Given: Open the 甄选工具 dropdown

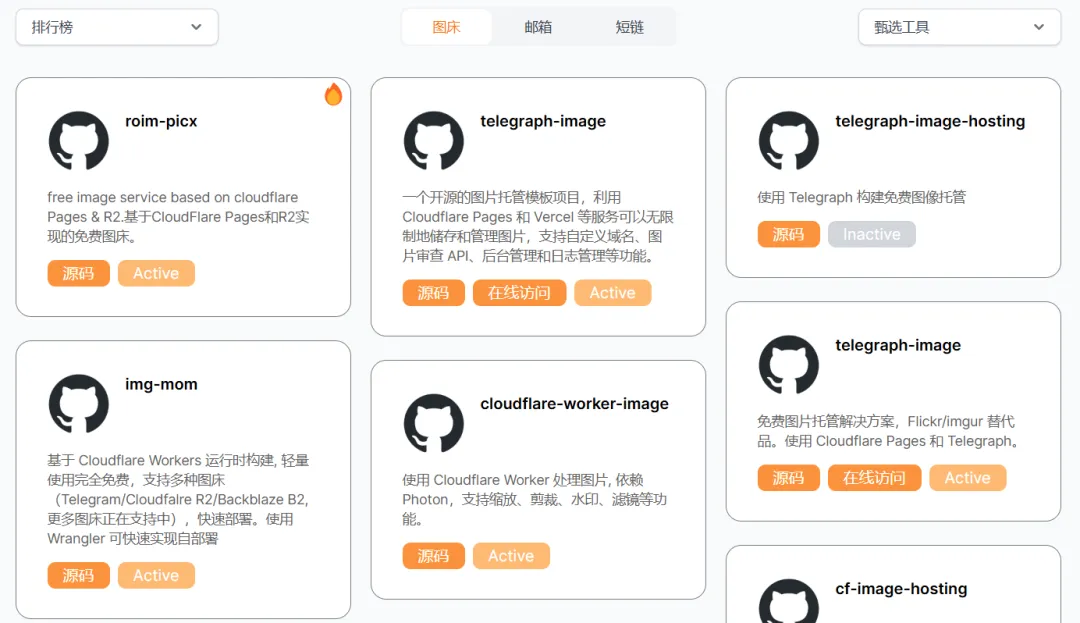Looking at the screenshot, I should tap(959, 28).
